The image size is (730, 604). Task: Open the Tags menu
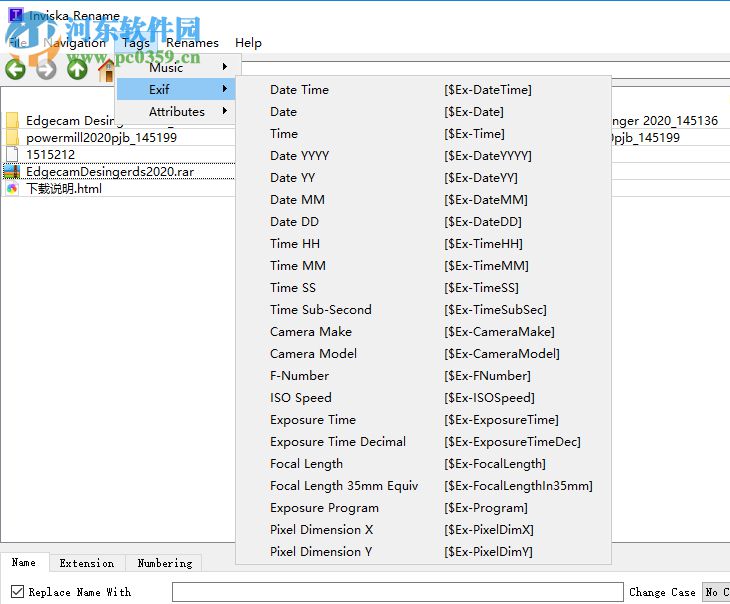135,43
